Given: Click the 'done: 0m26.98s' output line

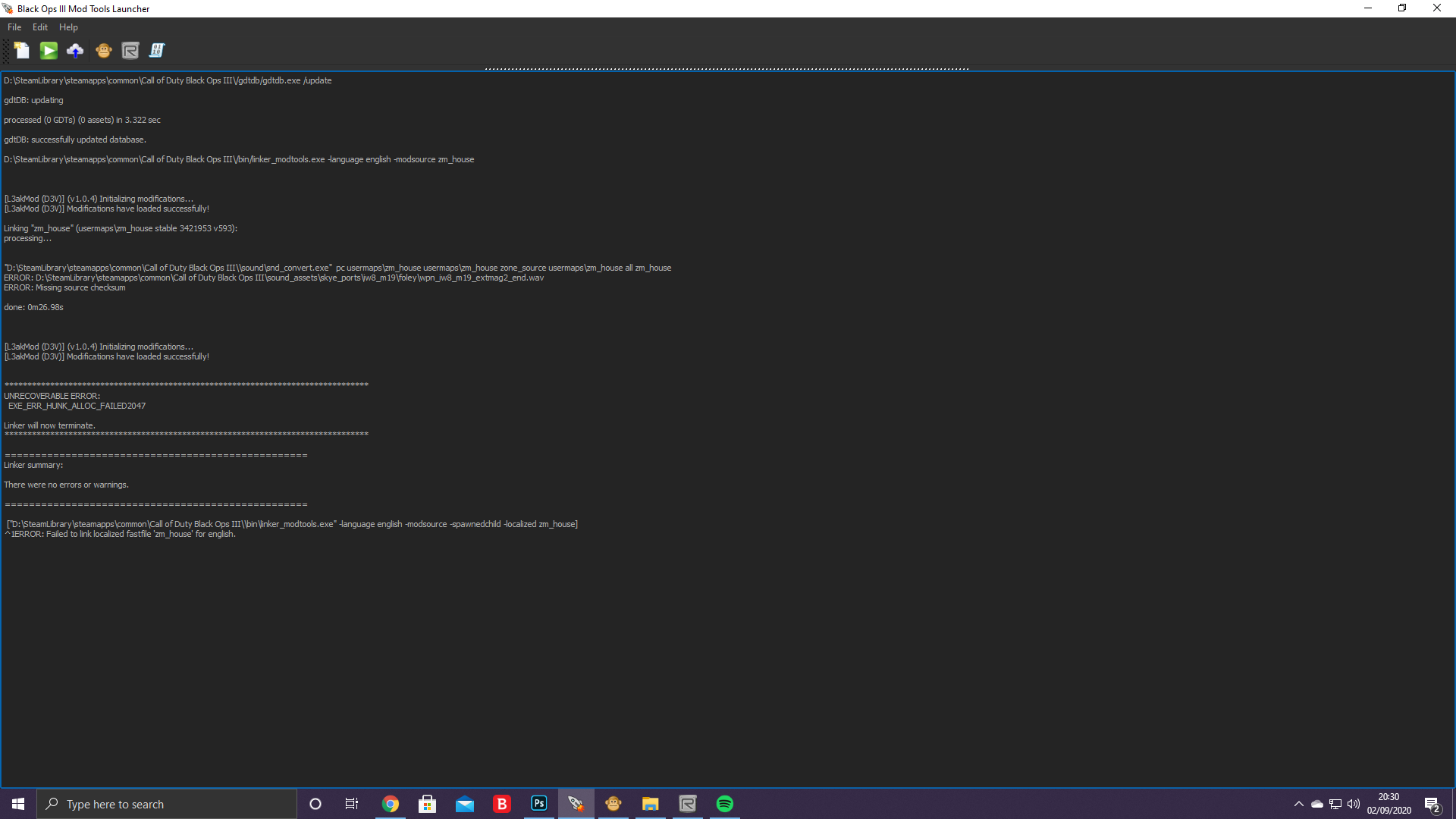Looking at the screenshot, I should click(33, 307).
